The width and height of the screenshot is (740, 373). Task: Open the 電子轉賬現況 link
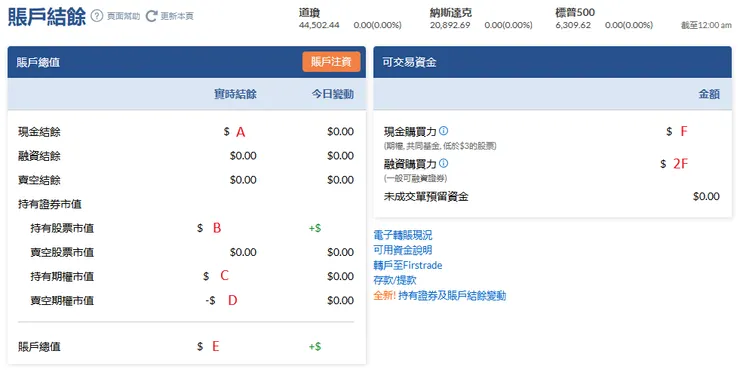(x=403, y=235)
